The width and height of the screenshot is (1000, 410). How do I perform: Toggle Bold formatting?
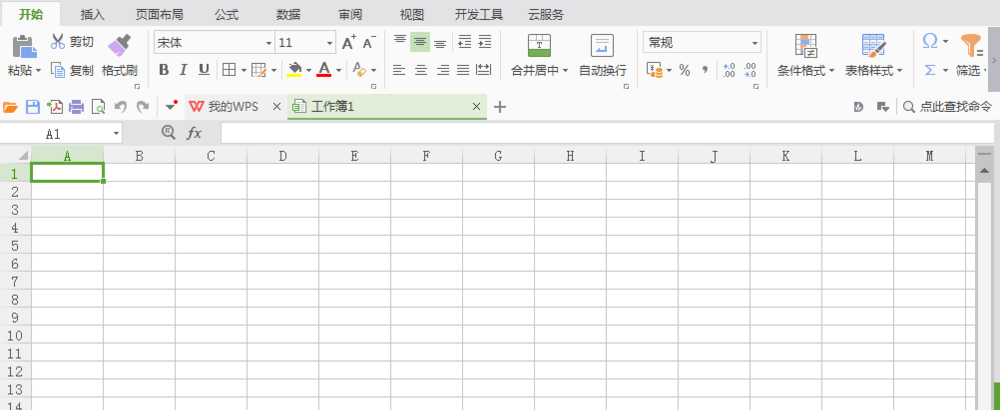tap(164, 70)
